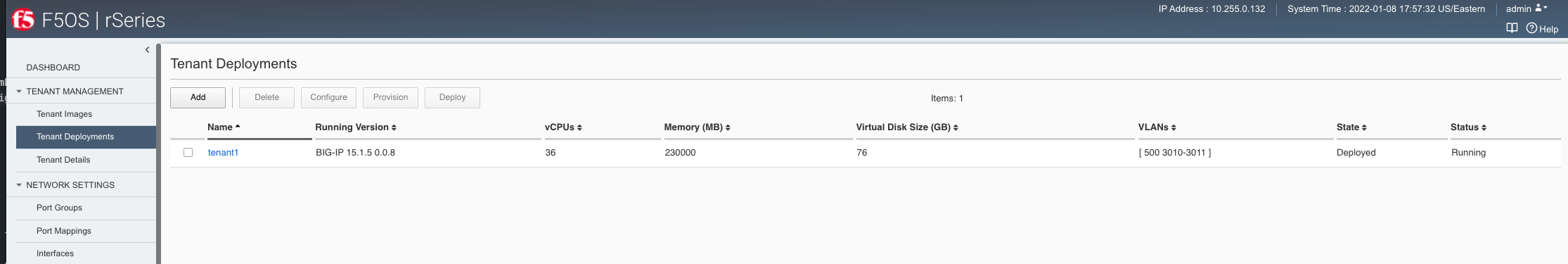The width and height of the screenshot is (1568, 264).
Task: Open the documentation book icon
Action: coord(1512,28)
